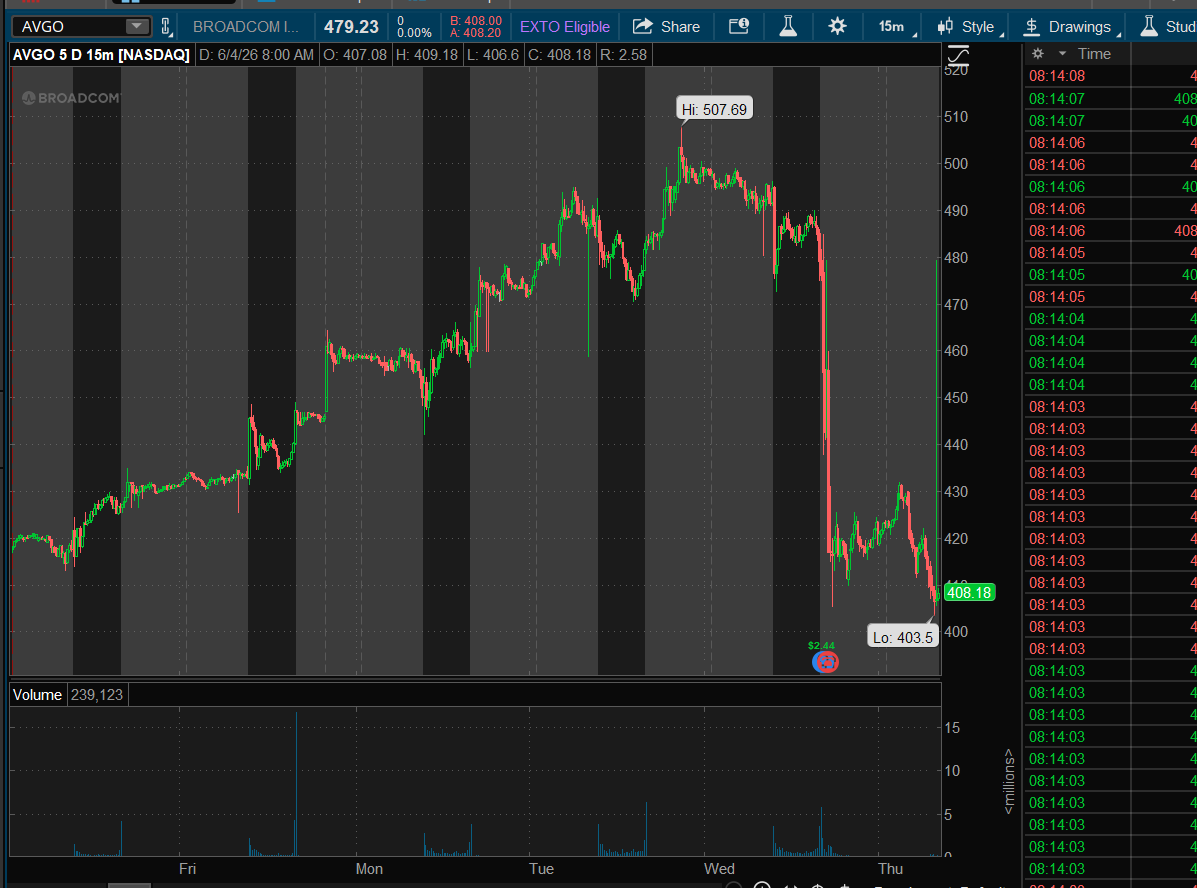Click the last price 479.23
1197x888 pixels.
coord(351,27)
